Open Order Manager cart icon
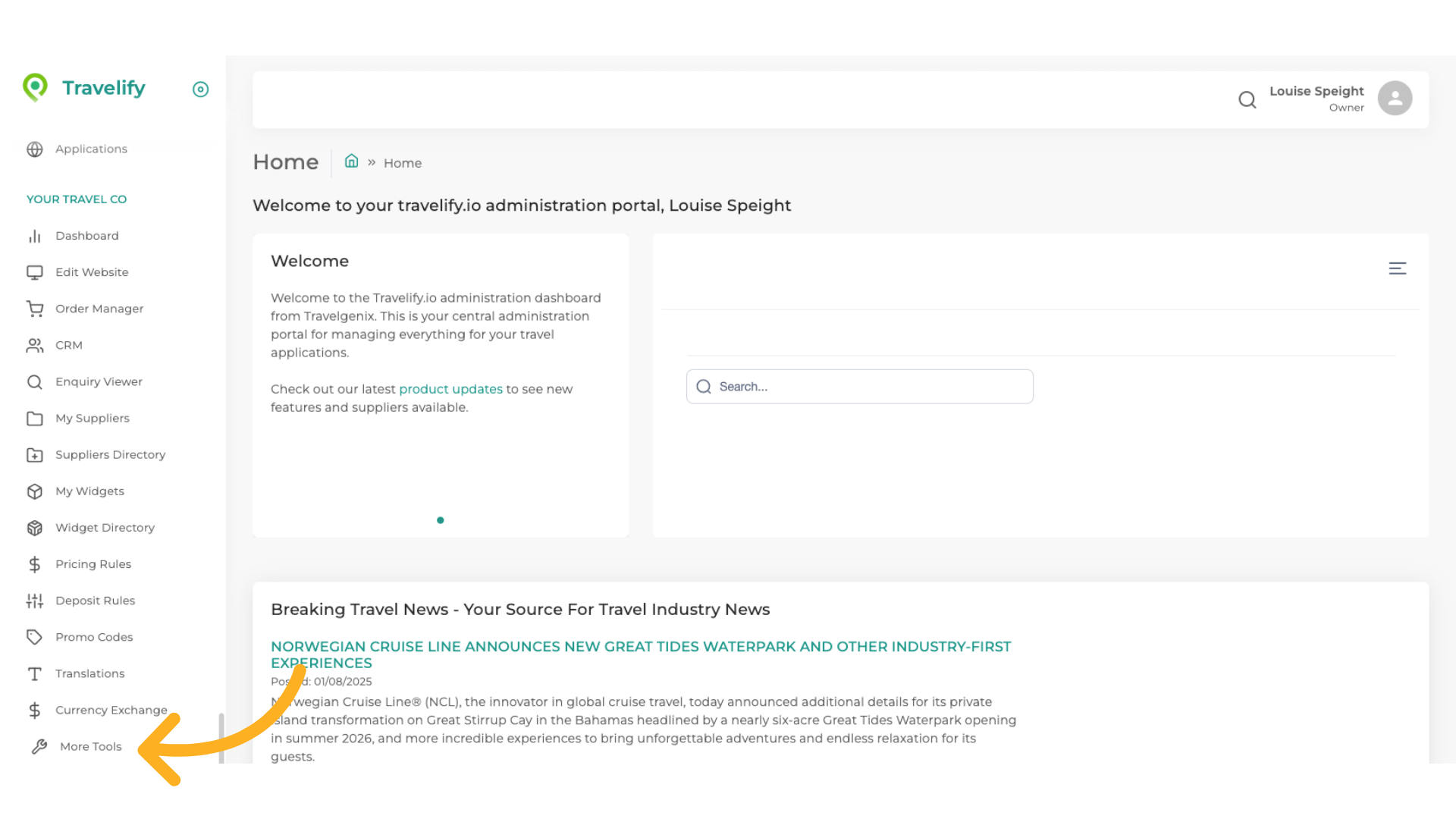 (x=35, y=309)
